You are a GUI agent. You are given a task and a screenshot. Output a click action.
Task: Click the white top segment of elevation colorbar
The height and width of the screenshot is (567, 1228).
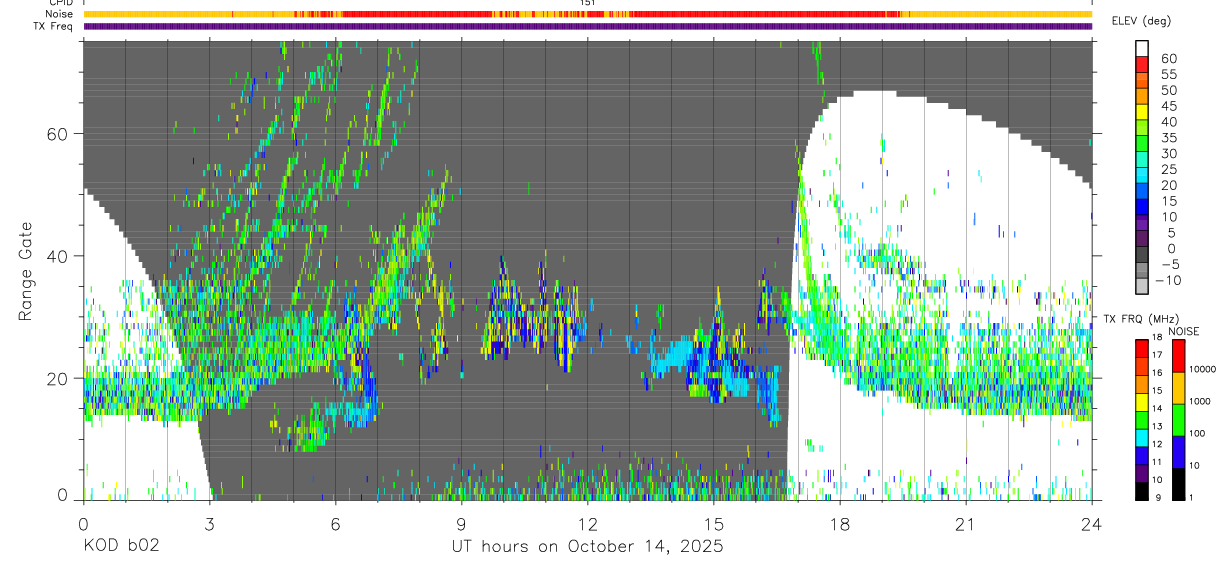coord(1142,49)
